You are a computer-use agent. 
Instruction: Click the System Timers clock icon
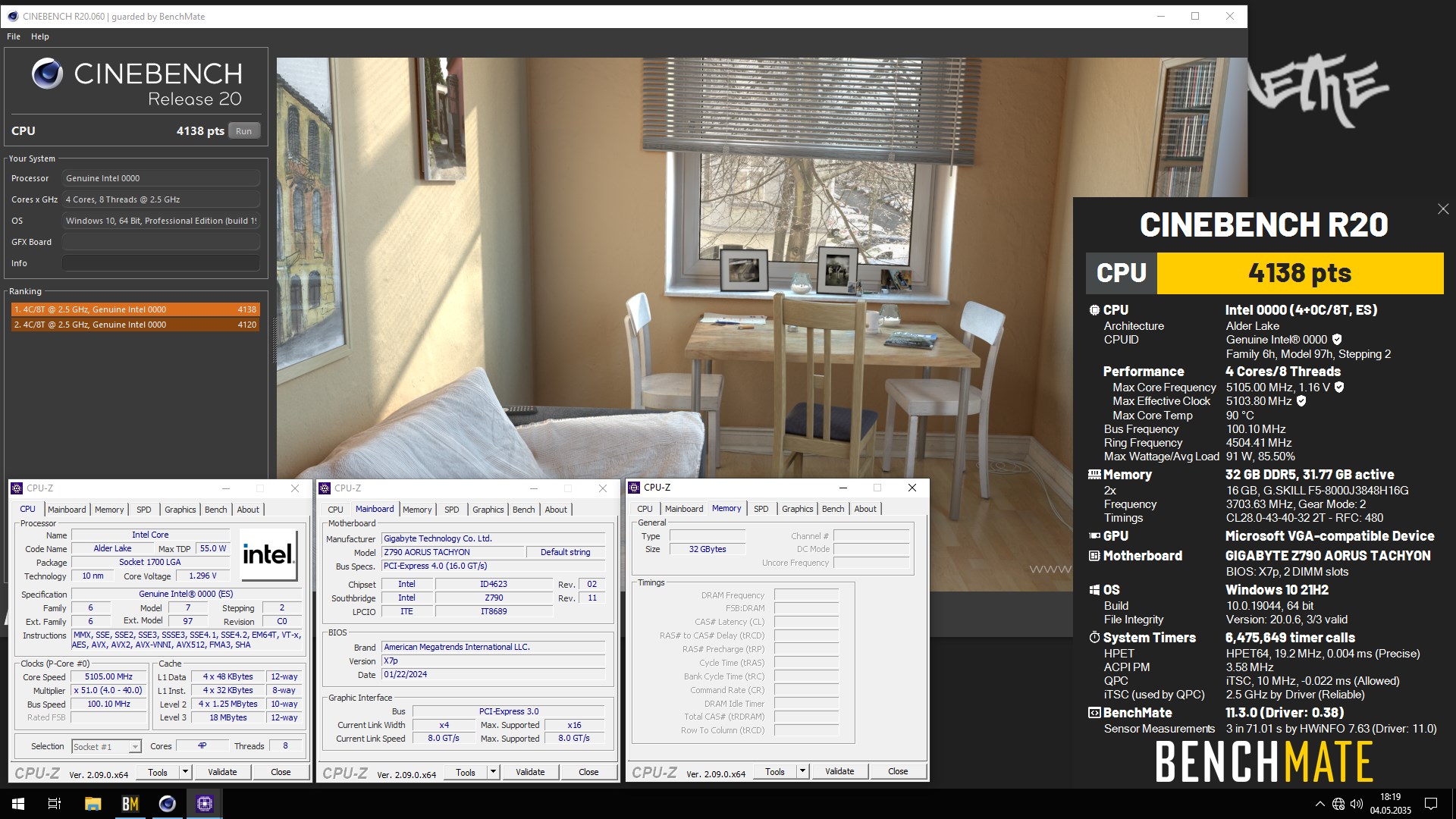pyautogui.click(x=1094, y=638)
